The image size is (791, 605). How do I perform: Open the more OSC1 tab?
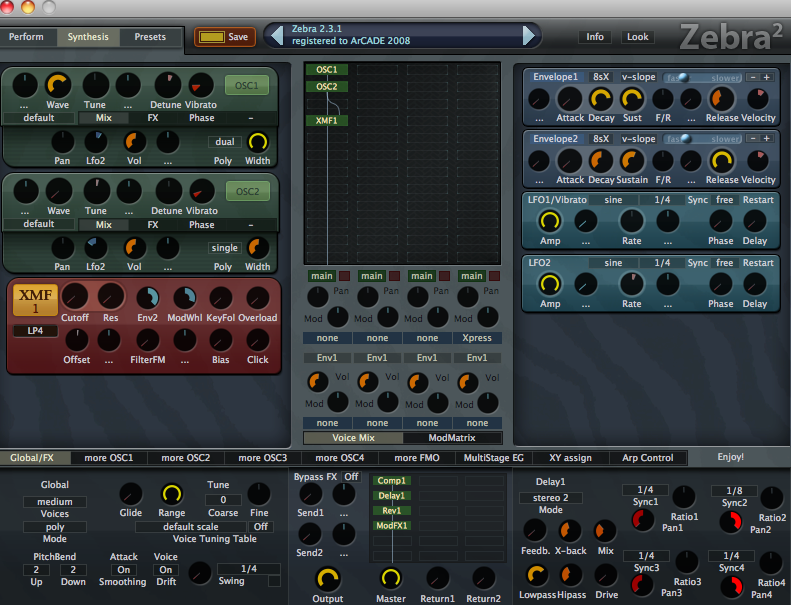(109, 458)
